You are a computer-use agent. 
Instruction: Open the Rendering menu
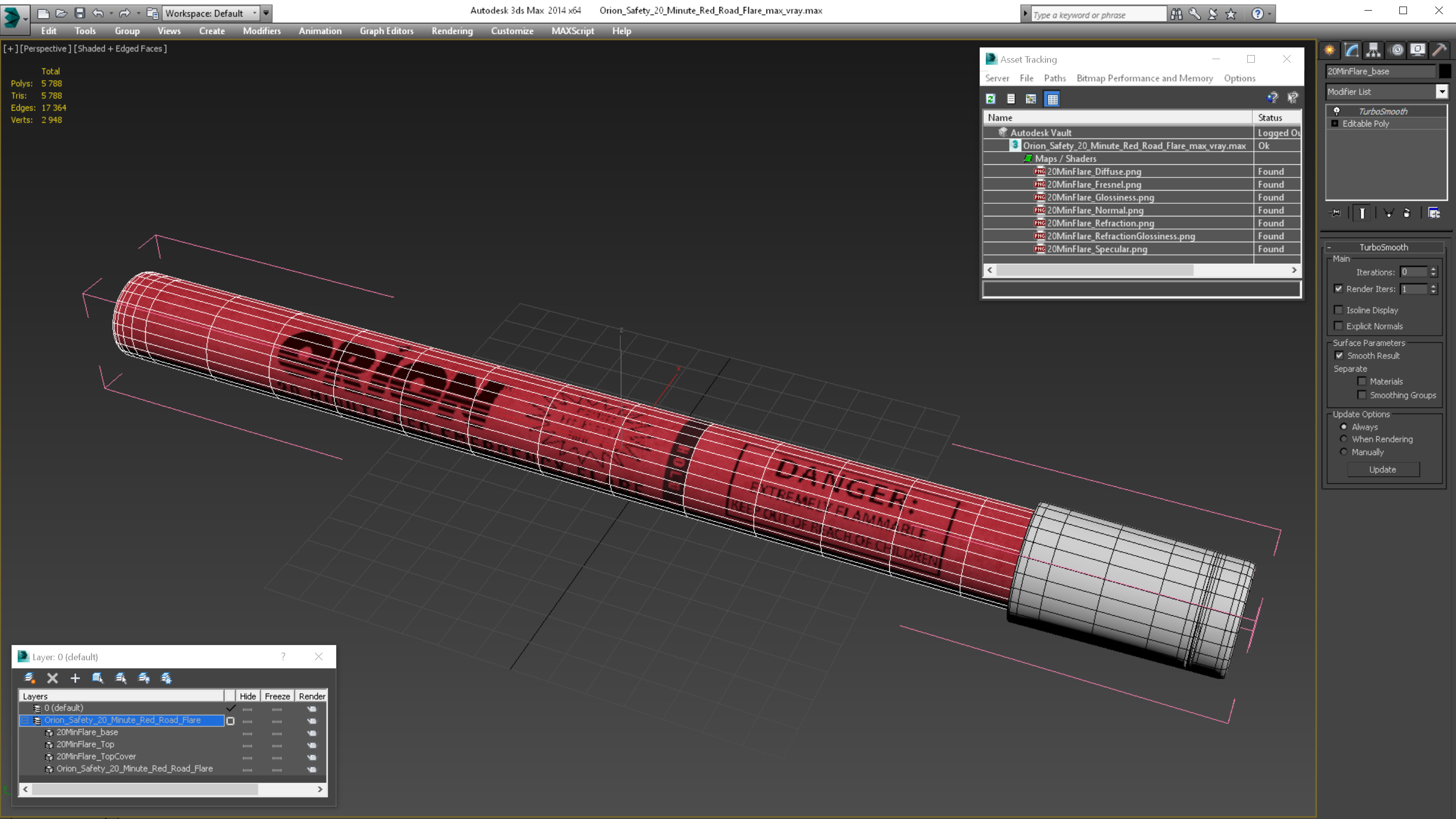(452, 31)
